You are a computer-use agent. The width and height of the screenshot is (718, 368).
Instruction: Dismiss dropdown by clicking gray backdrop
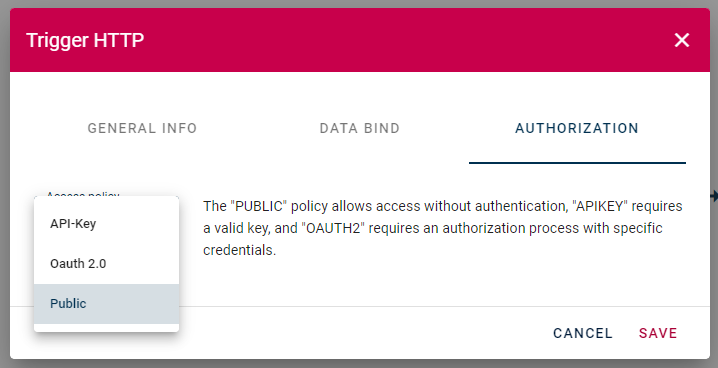pyautogui.click(x=5, y=183)
